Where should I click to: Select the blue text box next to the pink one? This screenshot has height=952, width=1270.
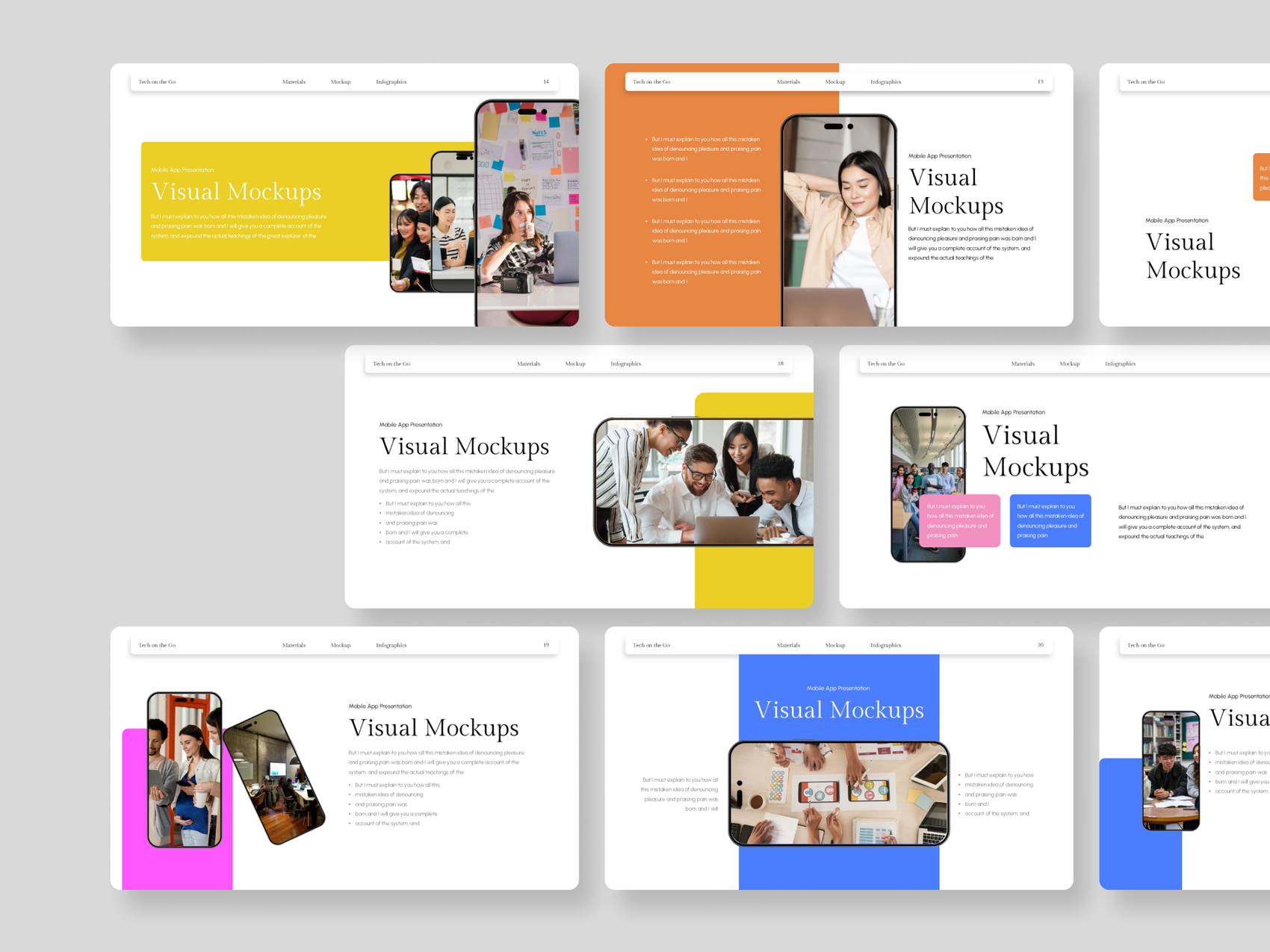(x=1050, y=520)
